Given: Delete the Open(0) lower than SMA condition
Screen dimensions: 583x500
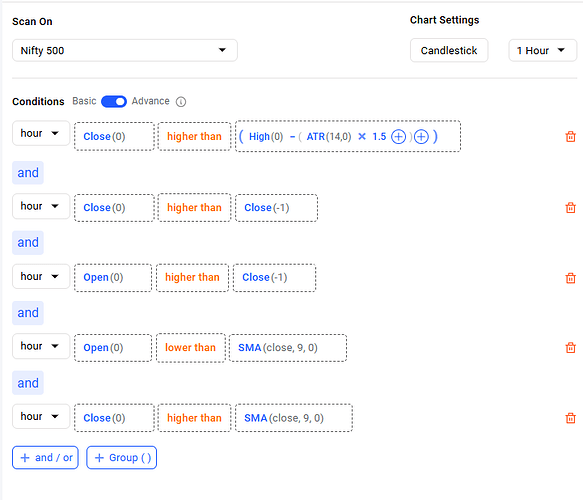Looking at the screenshot, I should 570,348.
